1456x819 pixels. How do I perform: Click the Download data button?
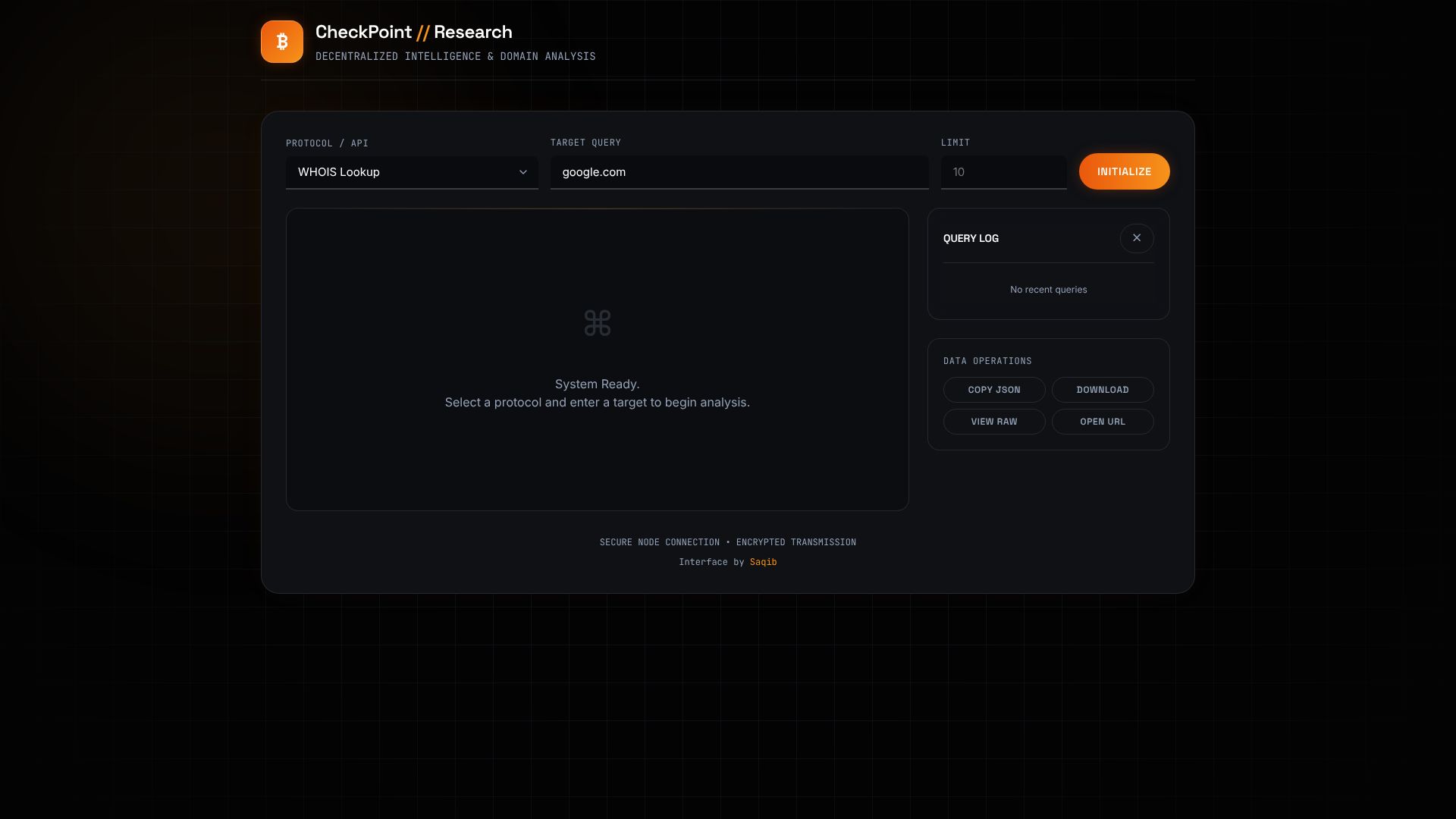[1103, 390]
